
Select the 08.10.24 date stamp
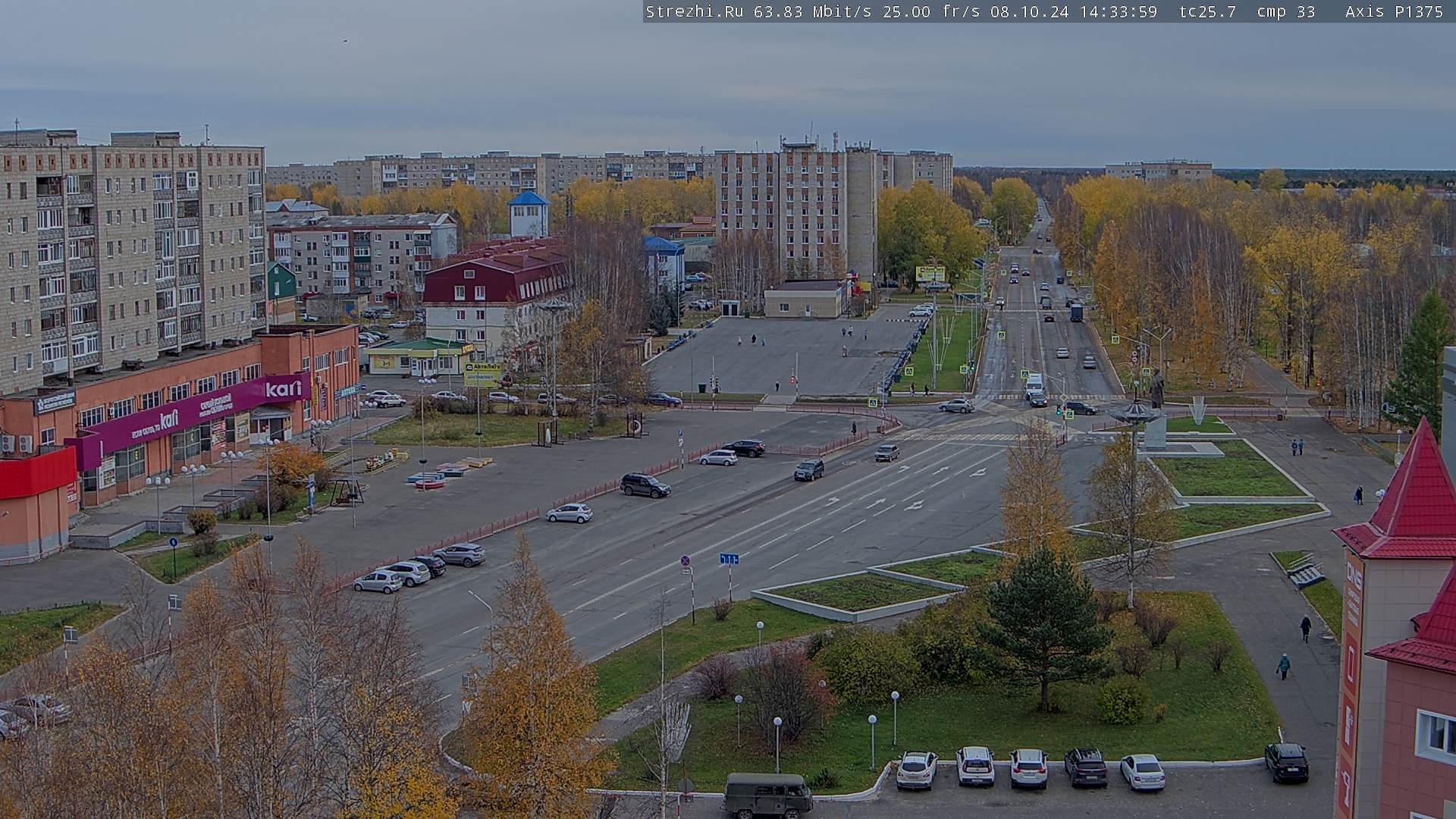[1029, 11]
